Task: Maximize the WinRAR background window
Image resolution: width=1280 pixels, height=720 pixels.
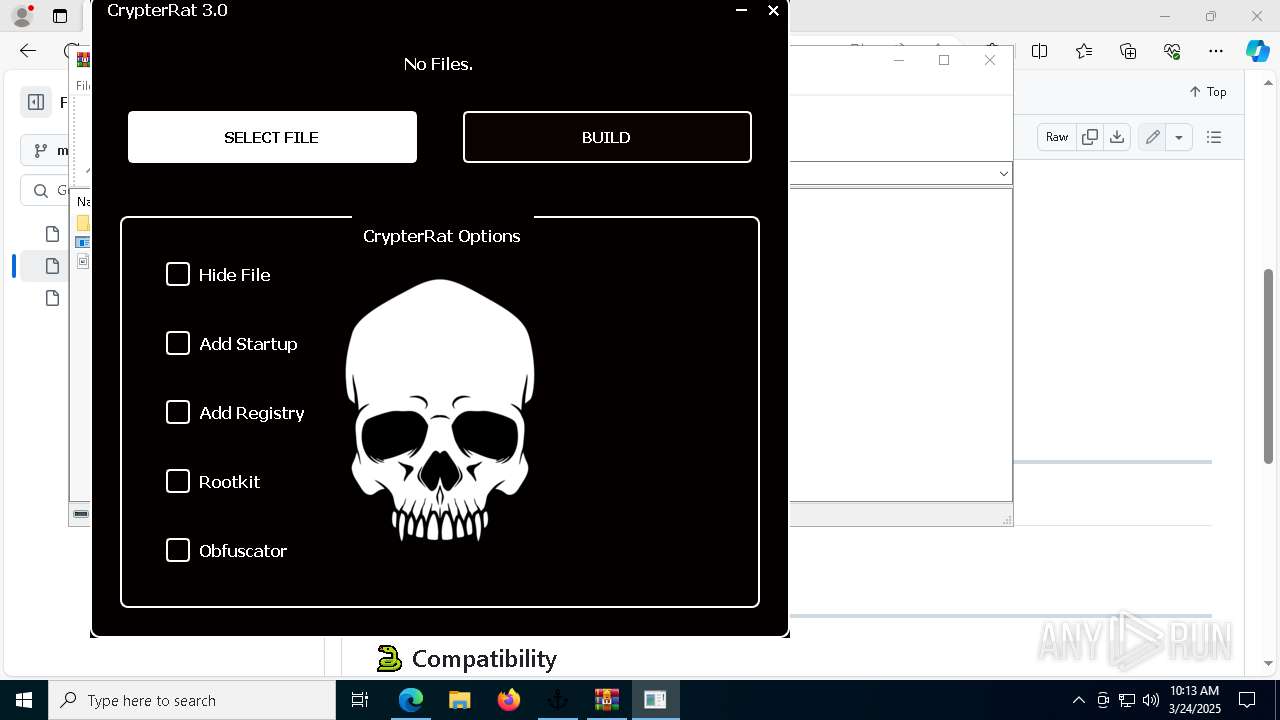Action: click(944, 60)
